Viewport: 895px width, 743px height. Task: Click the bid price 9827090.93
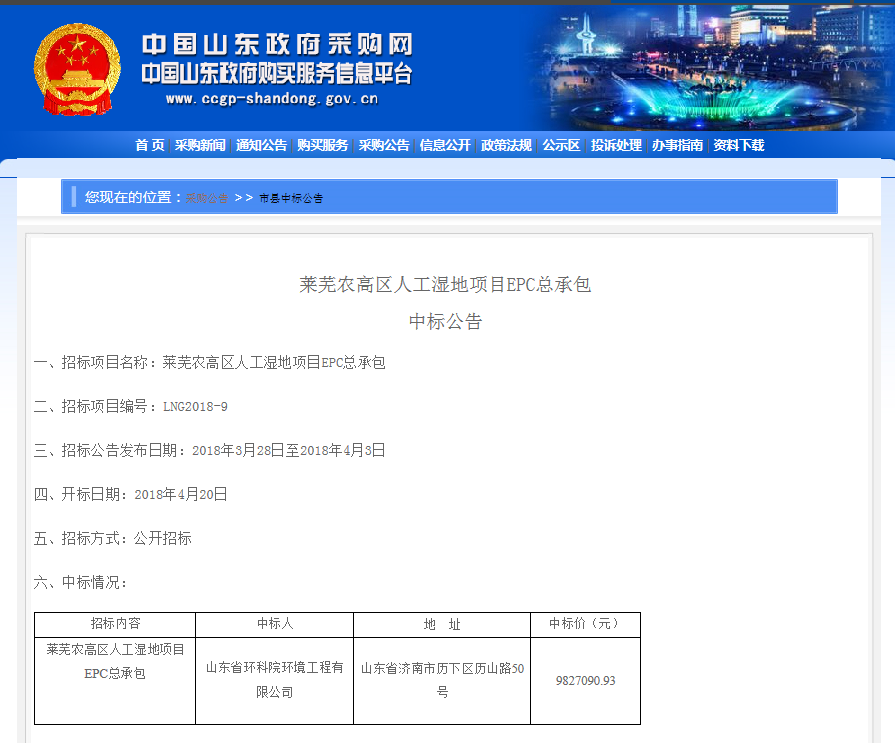586,680
